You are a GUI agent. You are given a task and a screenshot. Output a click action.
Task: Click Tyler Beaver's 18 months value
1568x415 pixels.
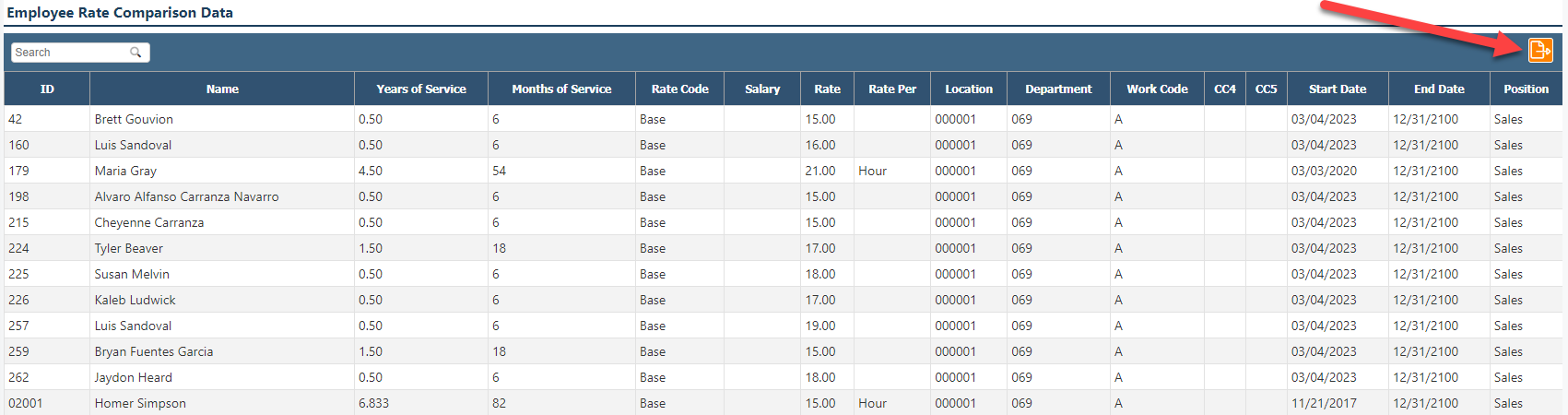point(499,248)
